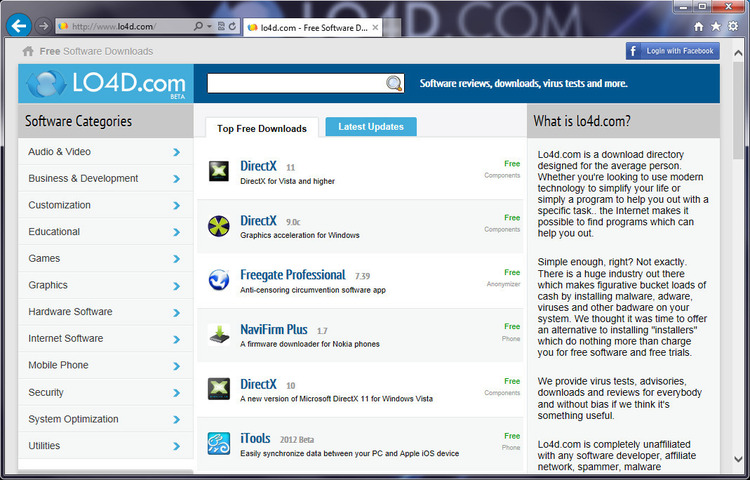Click the Security category label
750x480 pixels.
click(46, 393)
